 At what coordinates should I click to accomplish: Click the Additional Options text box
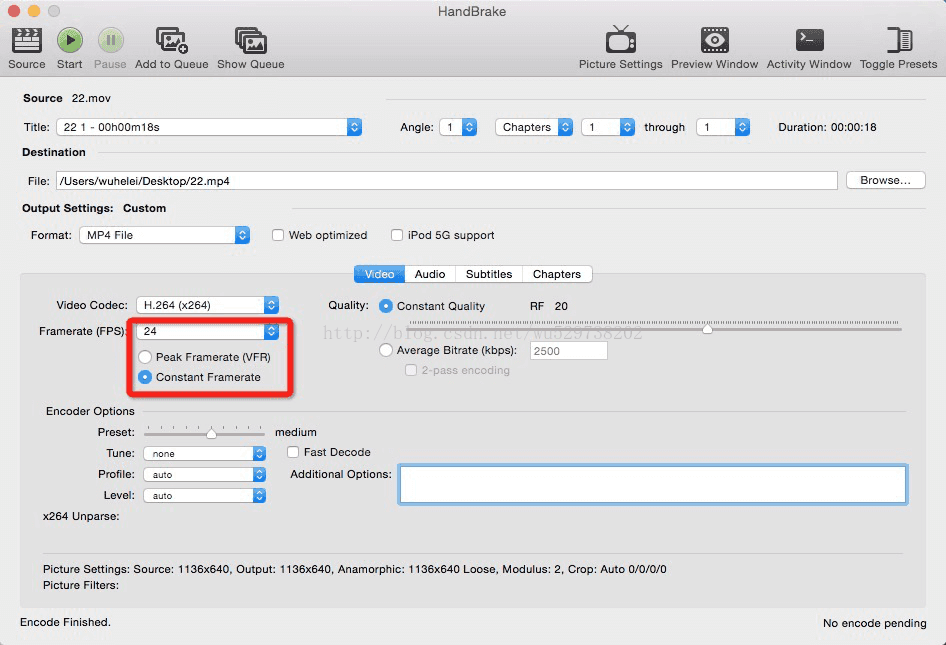coord(653,484)
